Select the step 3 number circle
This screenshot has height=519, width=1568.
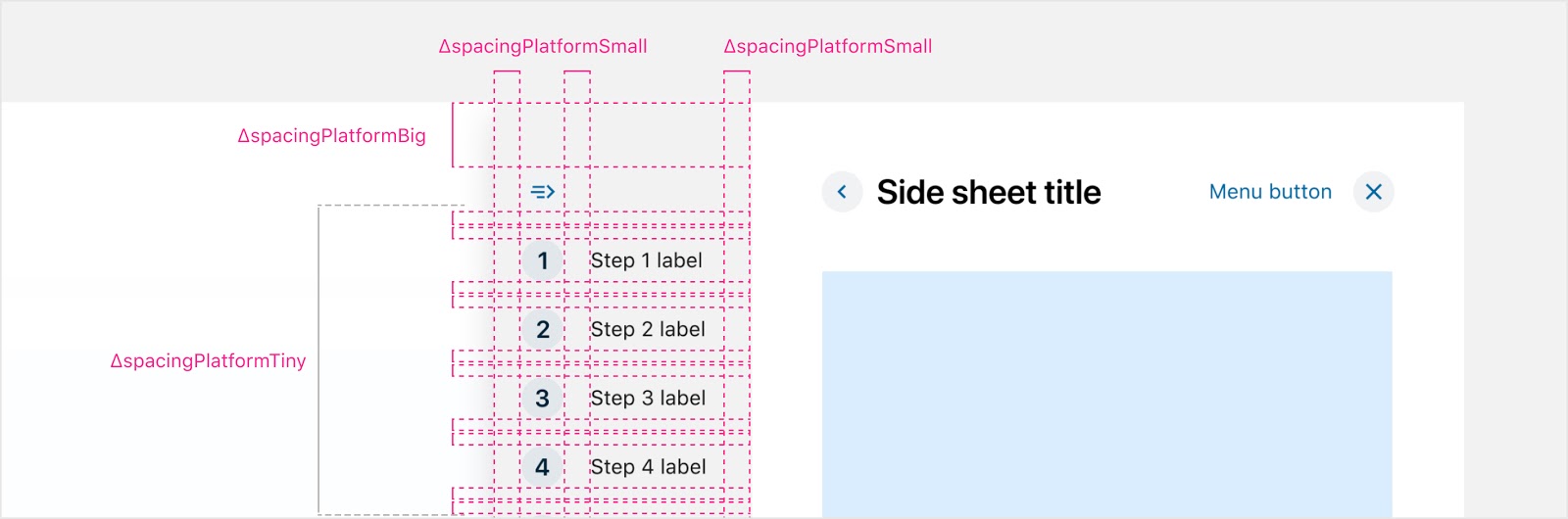543,399
